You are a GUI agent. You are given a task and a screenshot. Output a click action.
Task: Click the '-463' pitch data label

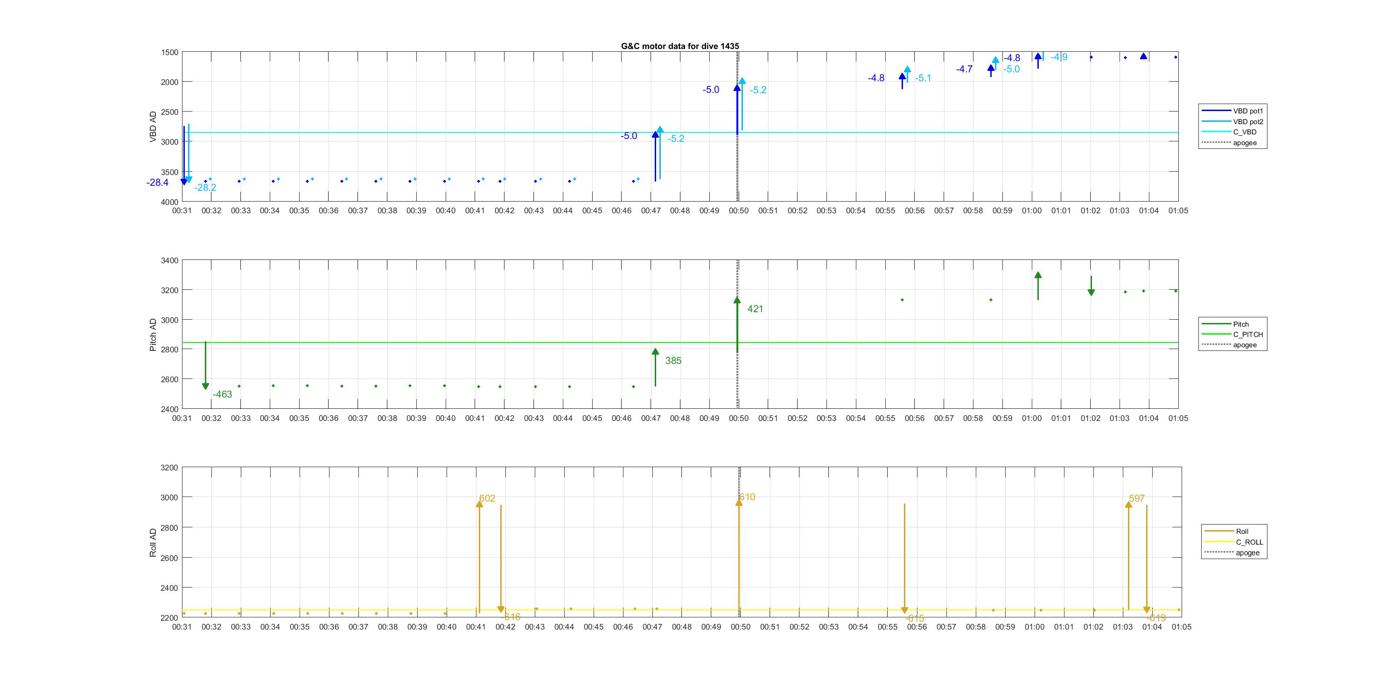coord(222,394)
